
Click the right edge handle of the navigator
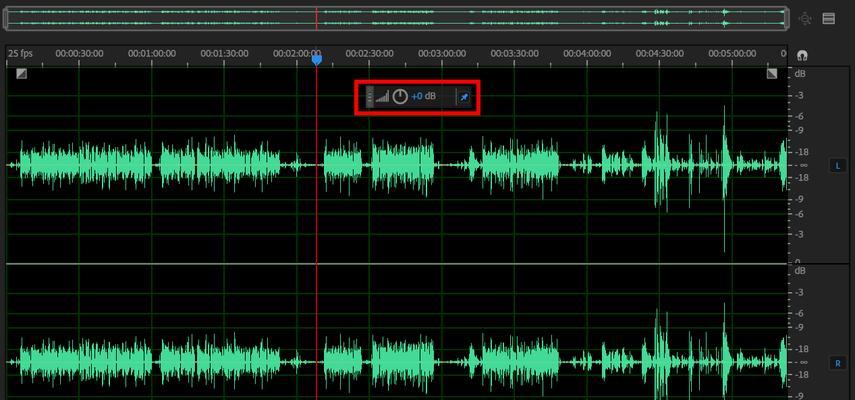coord(786,18)
